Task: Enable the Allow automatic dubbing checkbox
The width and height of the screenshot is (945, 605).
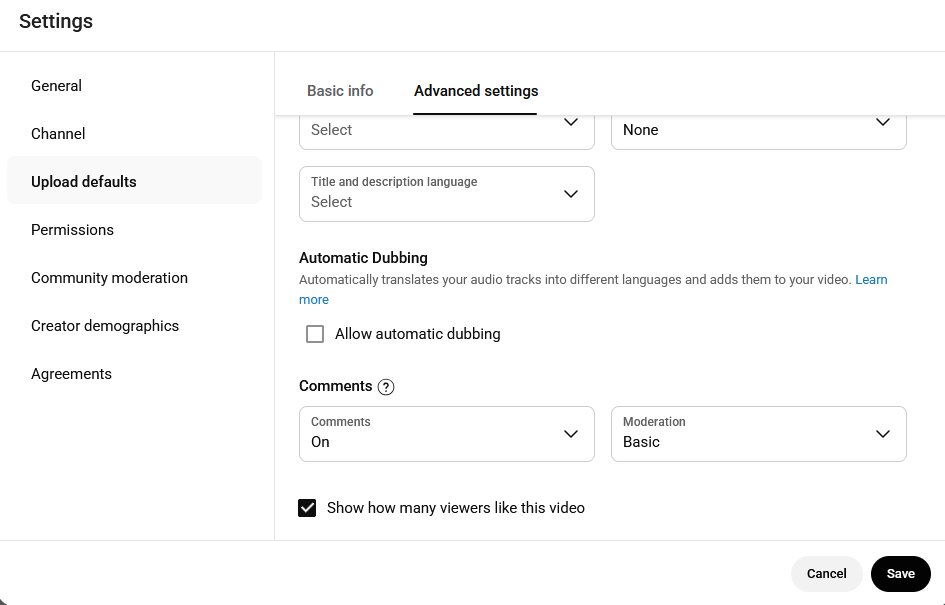Action: (315, 334)
